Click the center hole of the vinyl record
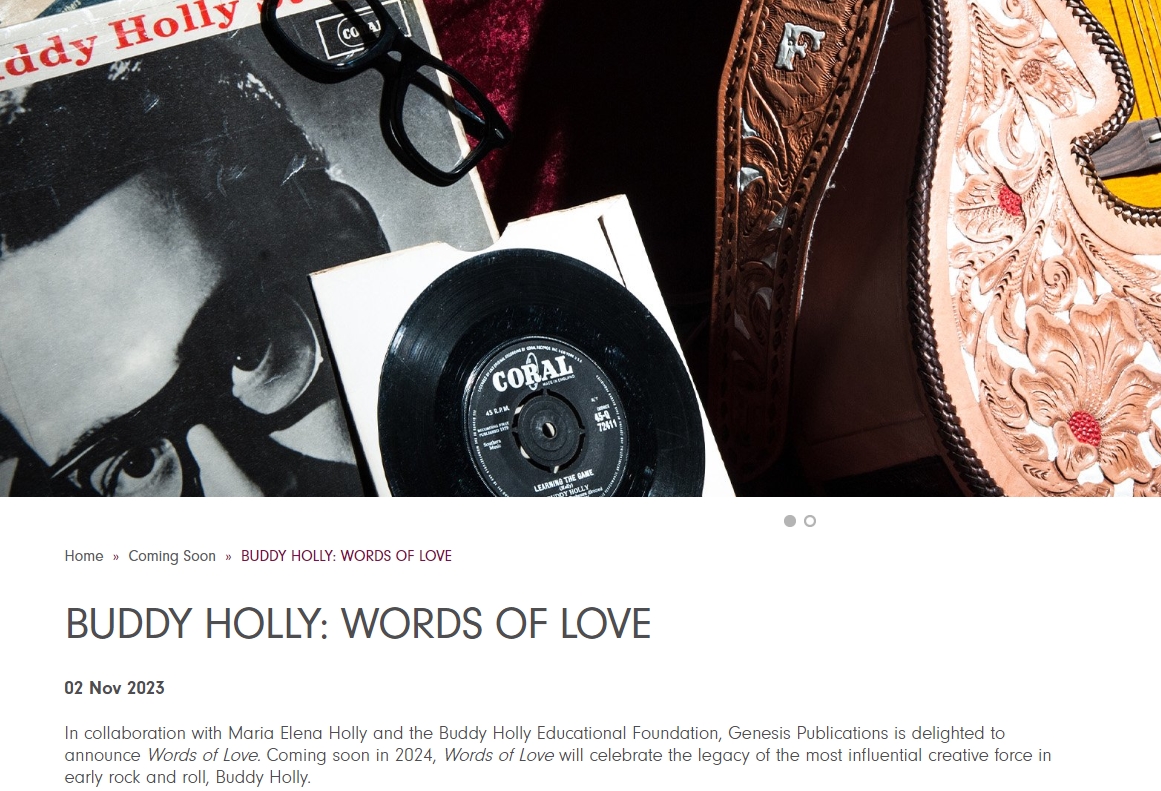The image size is (1161, 791). (546, 429)
